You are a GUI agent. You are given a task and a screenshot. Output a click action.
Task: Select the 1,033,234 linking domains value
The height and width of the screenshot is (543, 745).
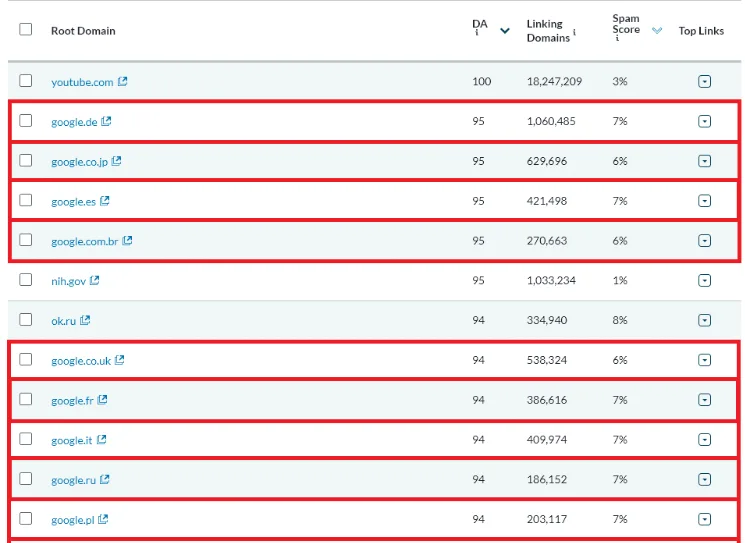click(551, 280)
